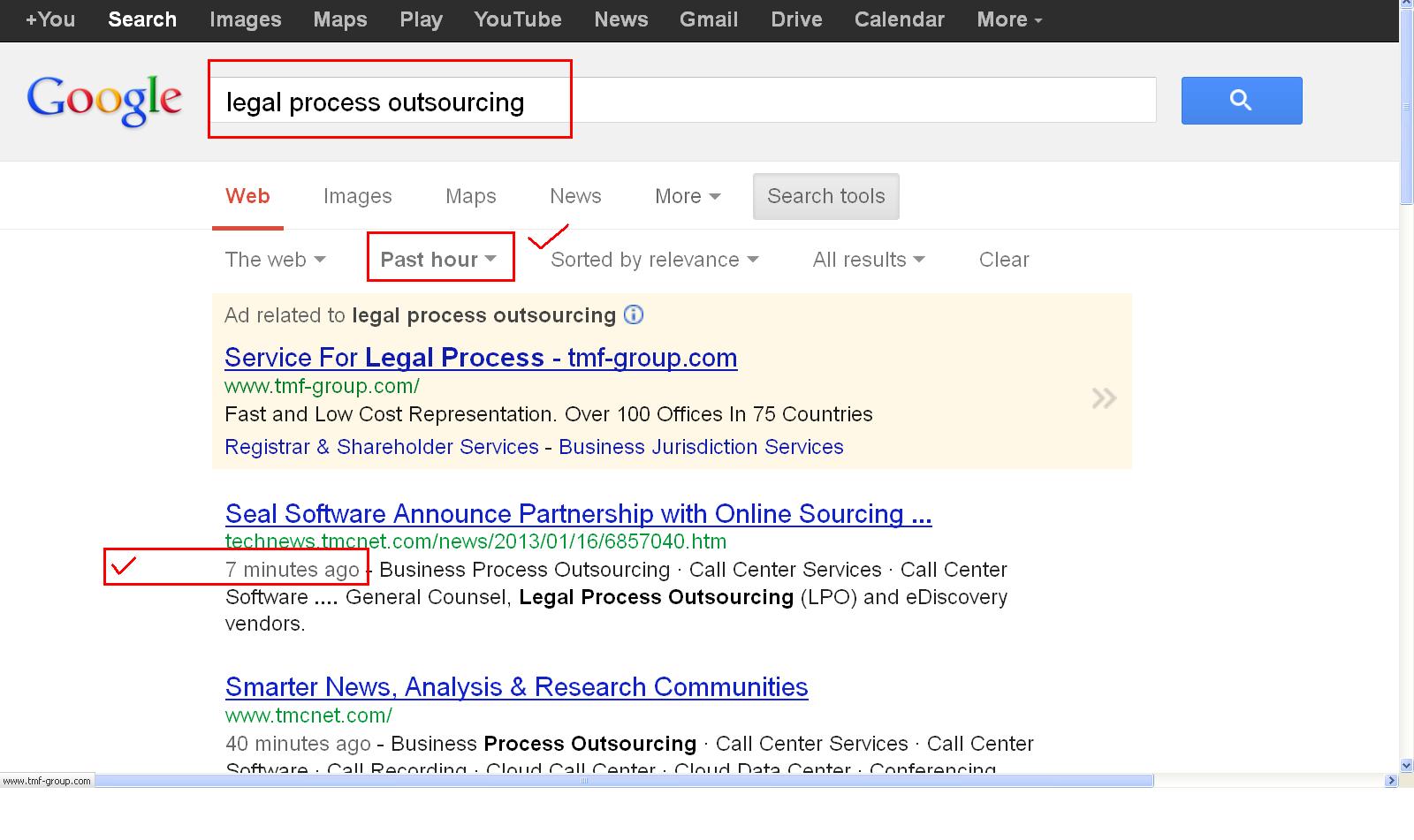The image size is (1414, 840).
Task: Click the ad info icon
Action: point(634,314)
